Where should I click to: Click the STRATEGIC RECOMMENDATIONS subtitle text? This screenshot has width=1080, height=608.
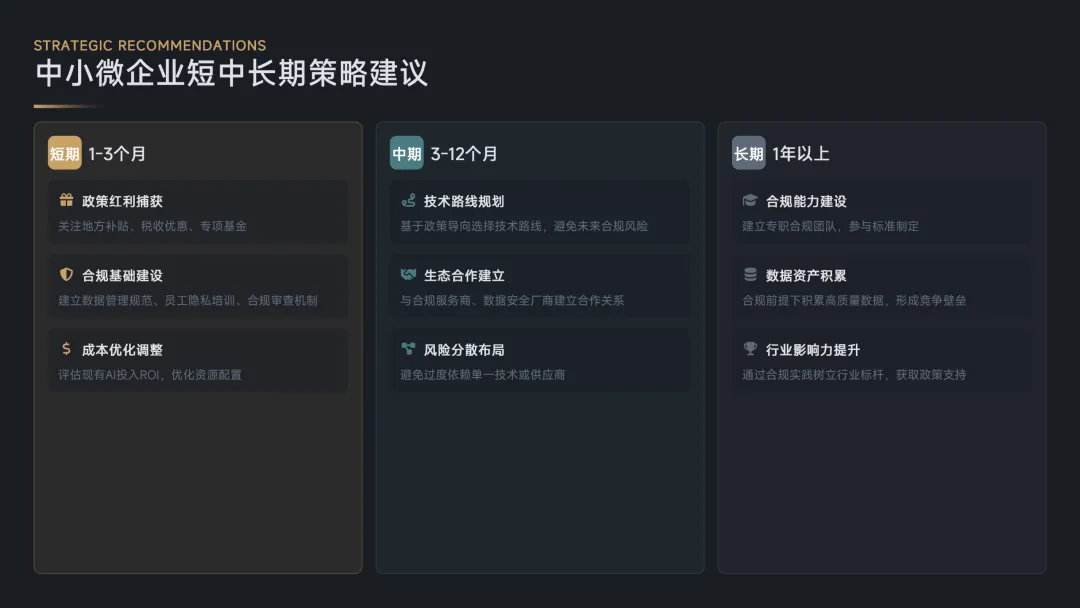[150, 45]
